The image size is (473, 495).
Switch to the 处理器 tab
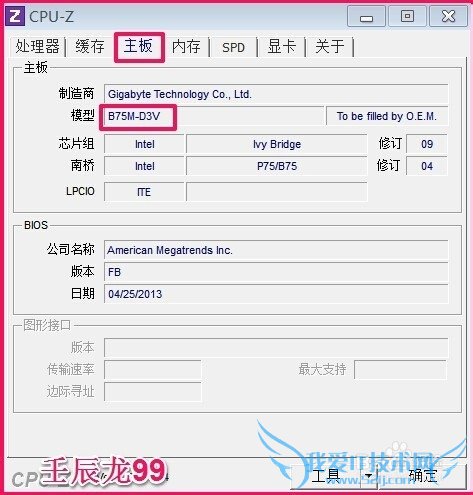(37, 46)
